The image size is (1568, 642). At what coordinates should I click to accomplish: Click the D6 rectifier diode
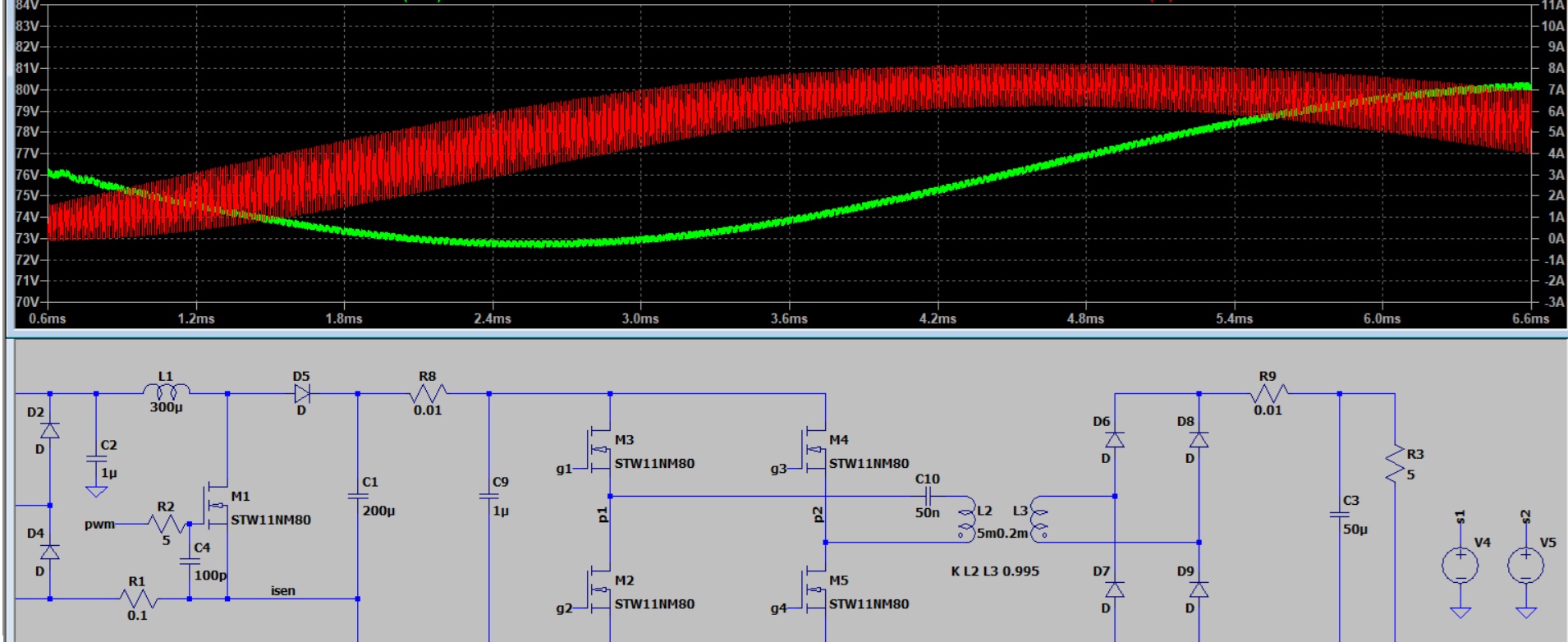[x=1114, y=439]
